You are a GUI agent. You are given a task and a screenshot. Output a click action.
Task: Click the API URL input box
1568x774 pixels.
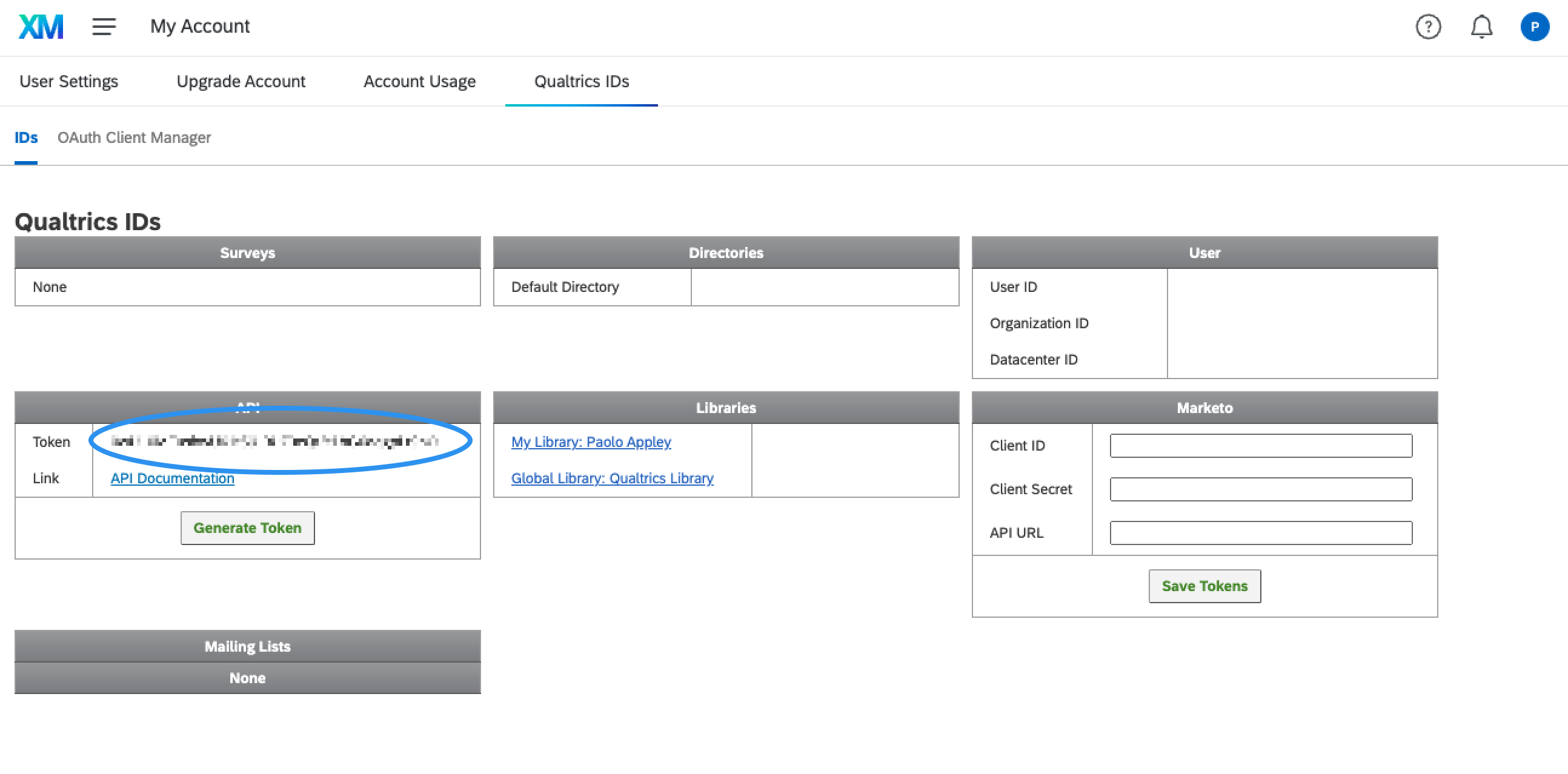coord(1261,532)
